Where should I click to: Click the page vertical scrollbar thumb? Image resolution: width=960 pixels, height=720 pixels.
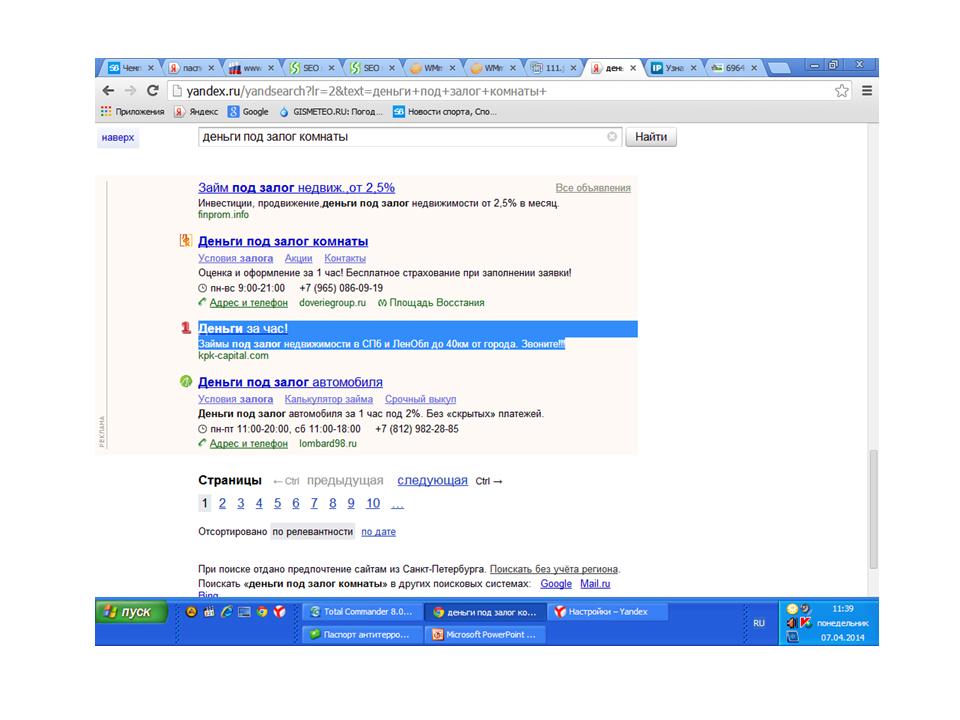[873, 509]
